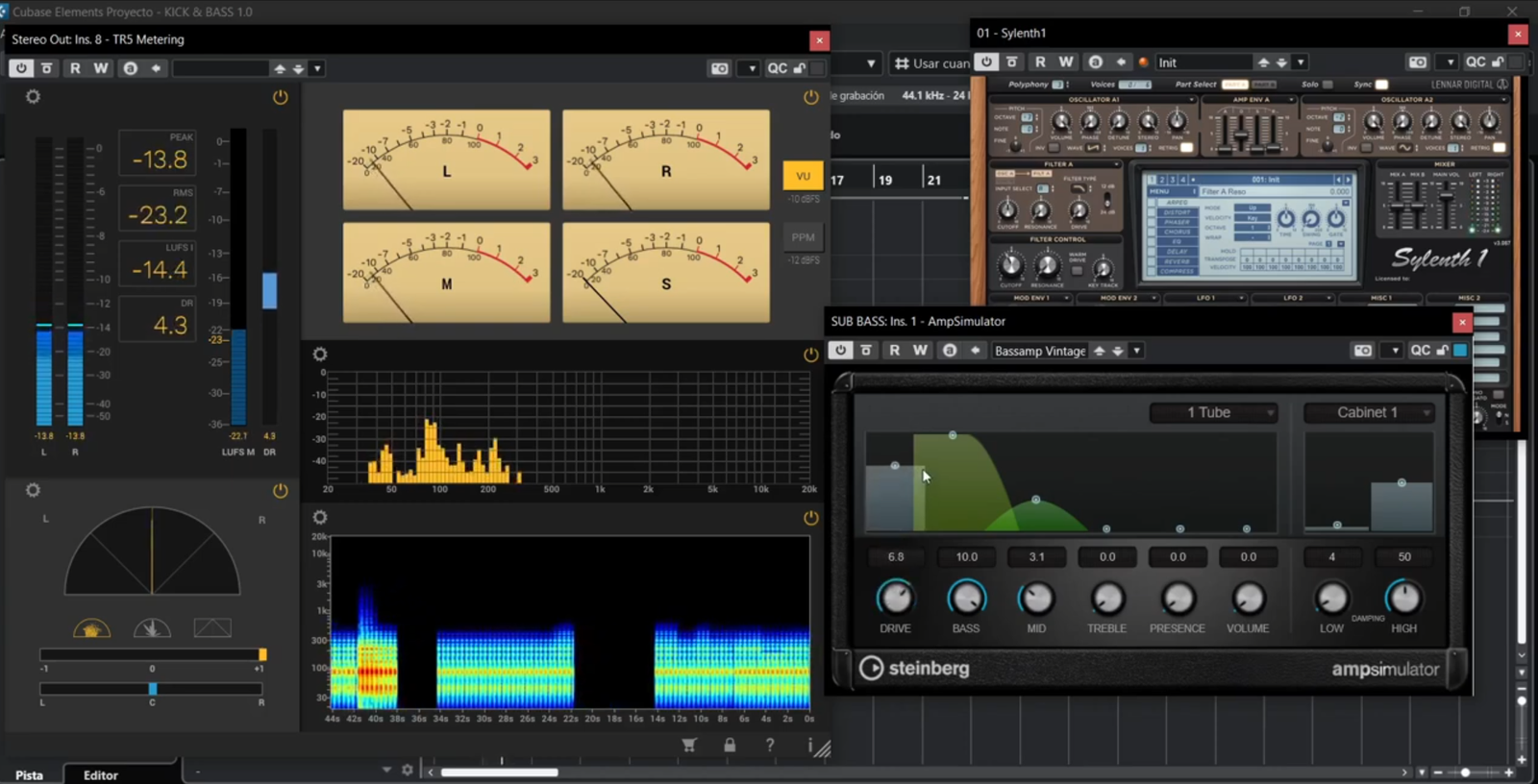Click the AmpSimulator snapshot camera icon
This screenshot has width=1538, height=784.
(x=1363, y=351)
